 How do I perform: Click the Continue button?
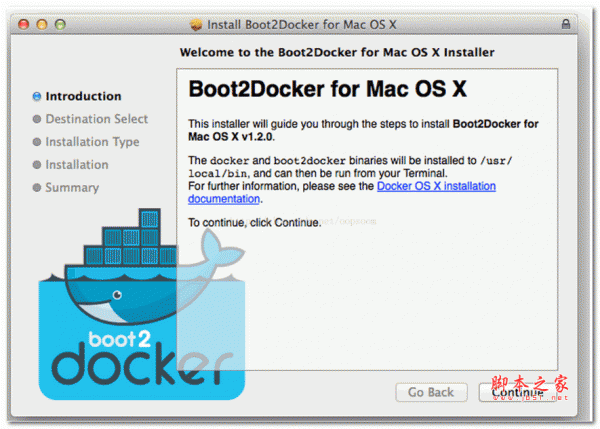518,392
